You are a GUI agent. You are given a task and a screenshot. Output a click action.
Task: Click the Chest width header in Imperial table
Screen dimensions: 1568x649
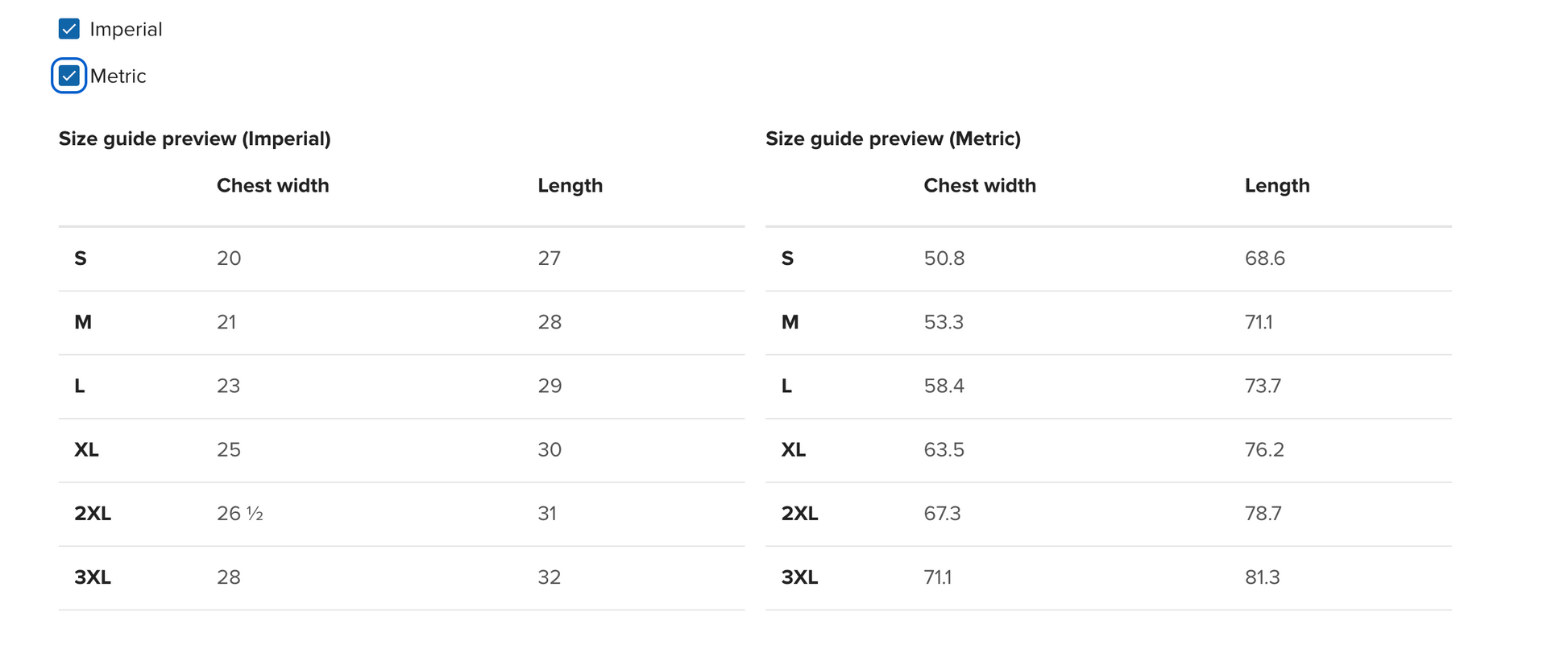pos(272,185)
